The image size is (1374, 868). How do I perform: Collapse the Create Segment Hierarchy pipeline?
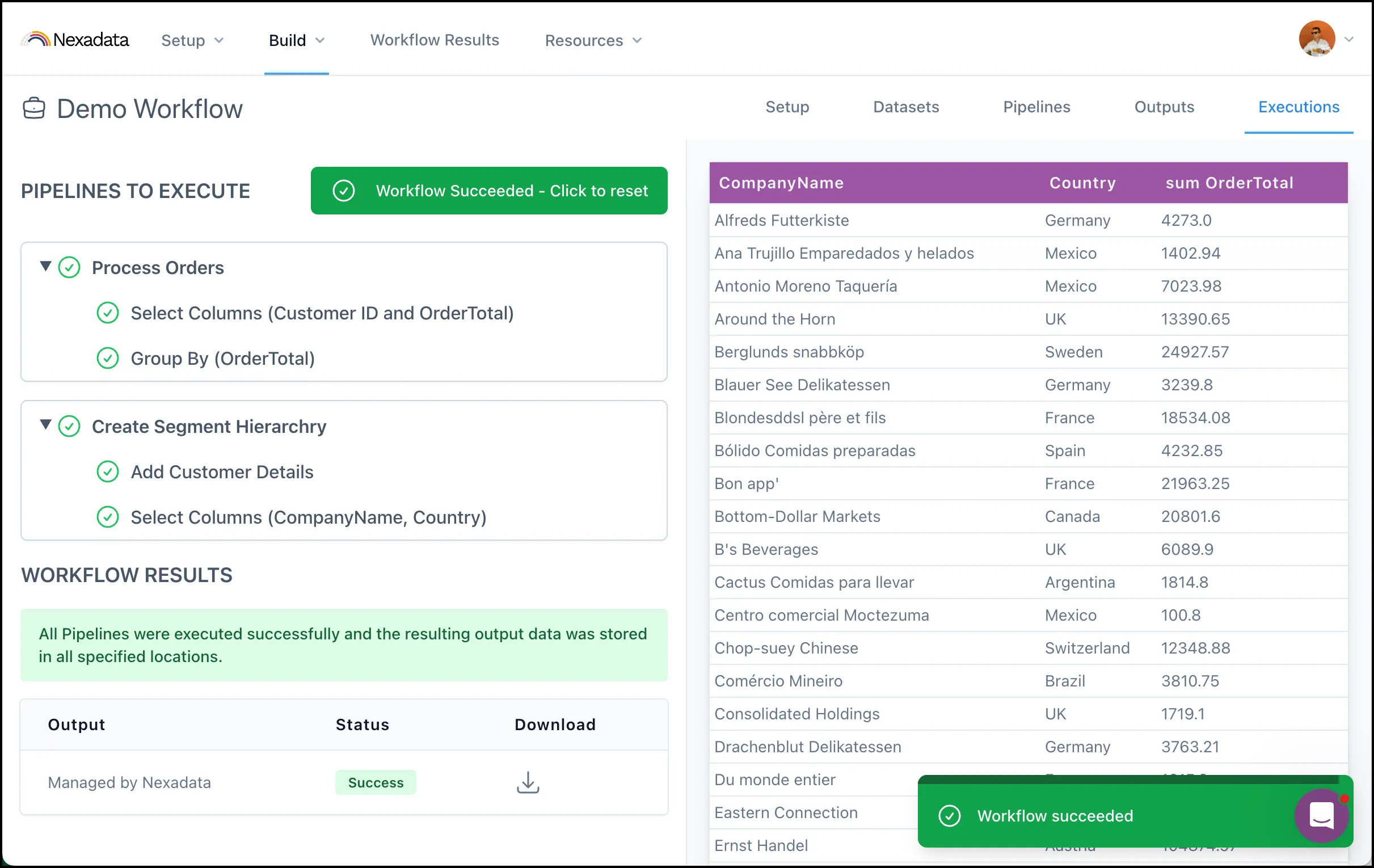coord(45,424)
